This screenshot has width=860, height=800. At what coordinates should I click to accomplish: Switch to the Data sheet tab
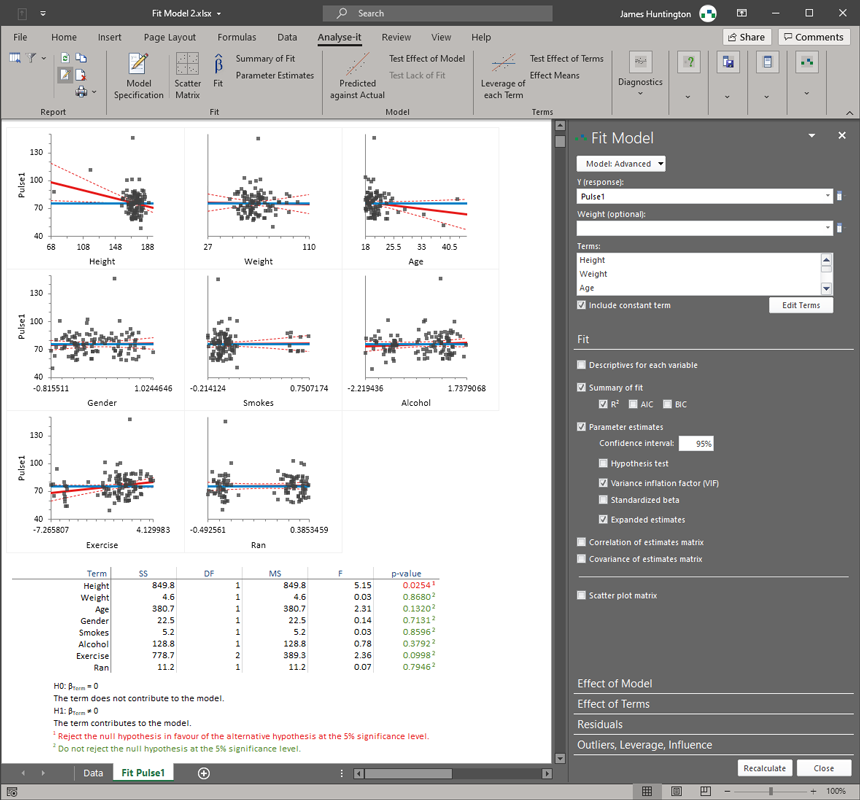pos(93,773)
